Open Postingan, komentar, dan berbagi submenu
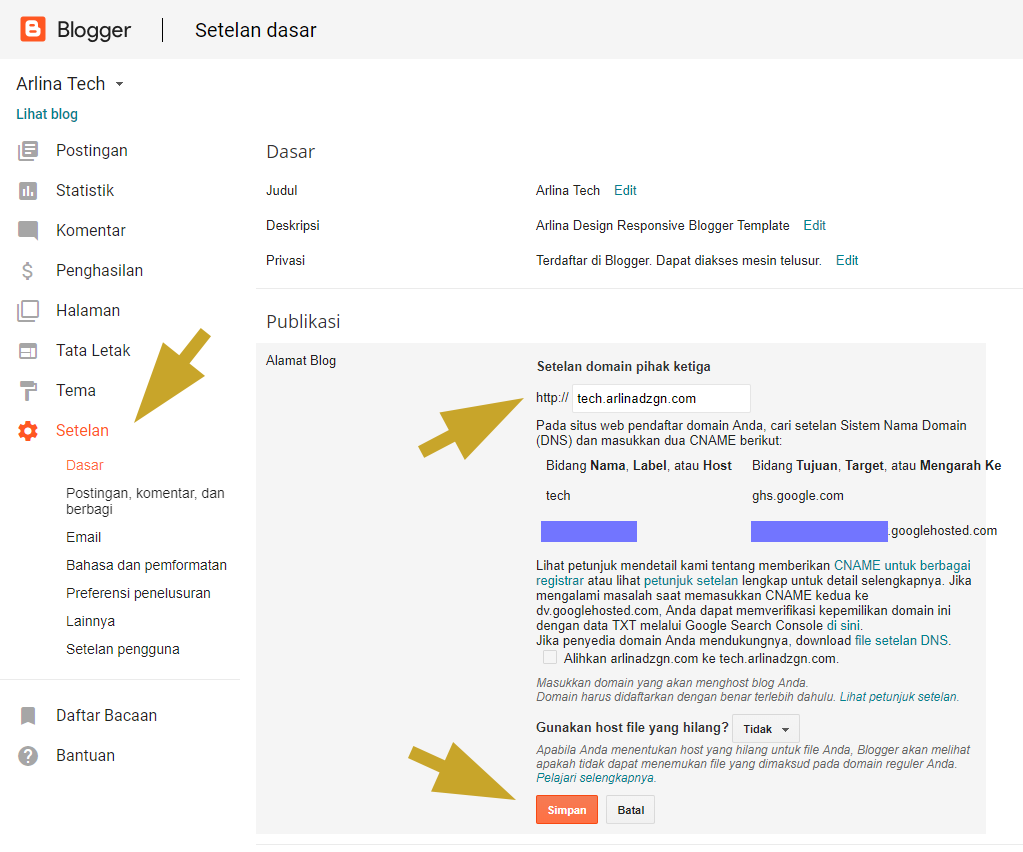The height and width of the screenshot is (852, 1023). point(145,501)
